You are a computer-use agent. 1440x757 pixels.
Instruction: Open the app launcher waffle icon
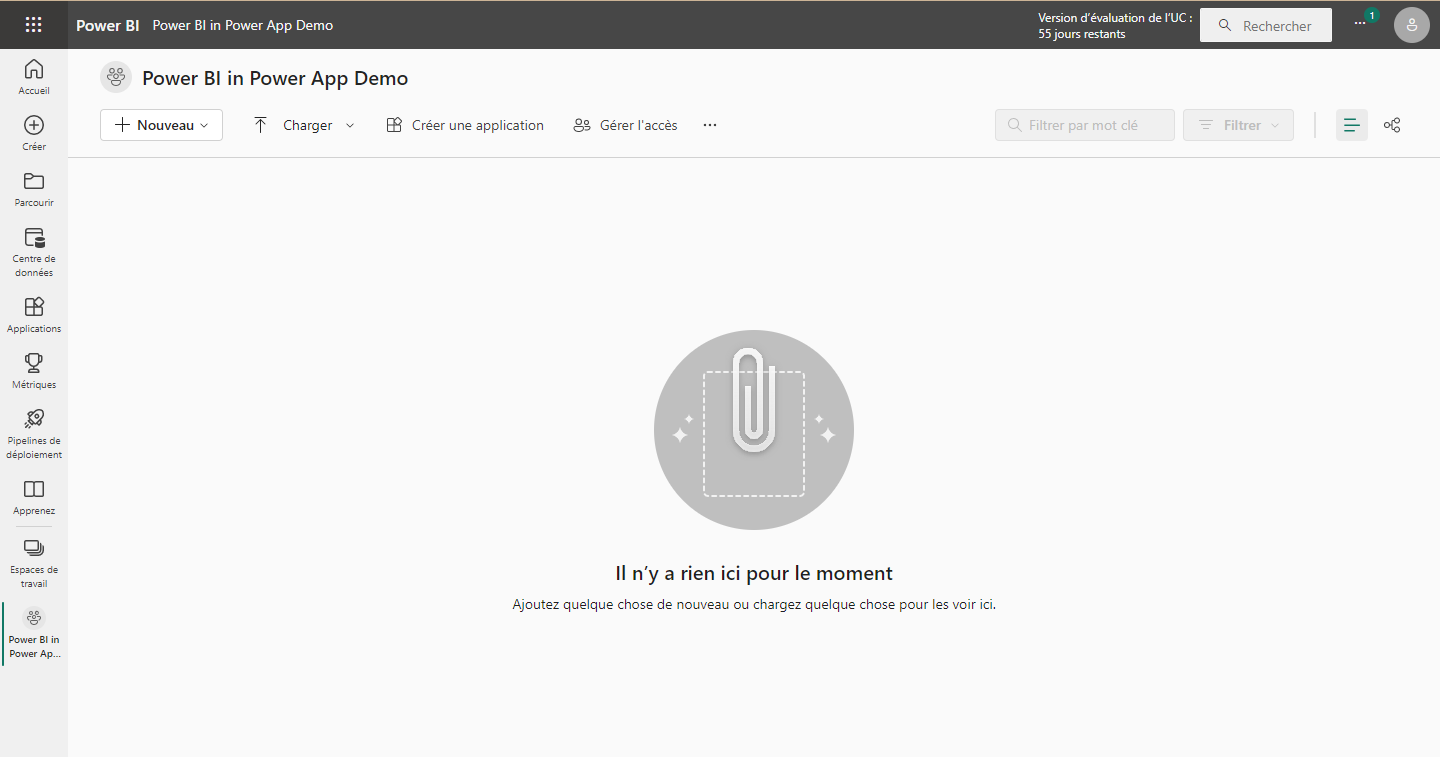(33, 25)
